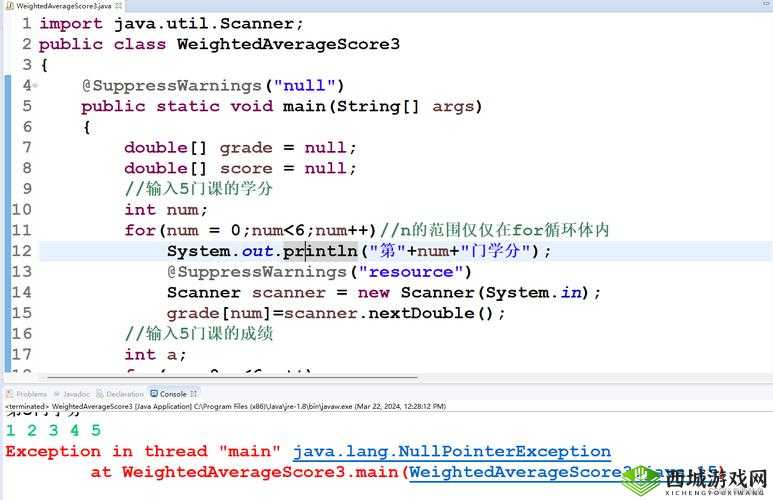Screen dimensions: 773x500
Task: Click the Declaration tab icon
Action: 100,394
